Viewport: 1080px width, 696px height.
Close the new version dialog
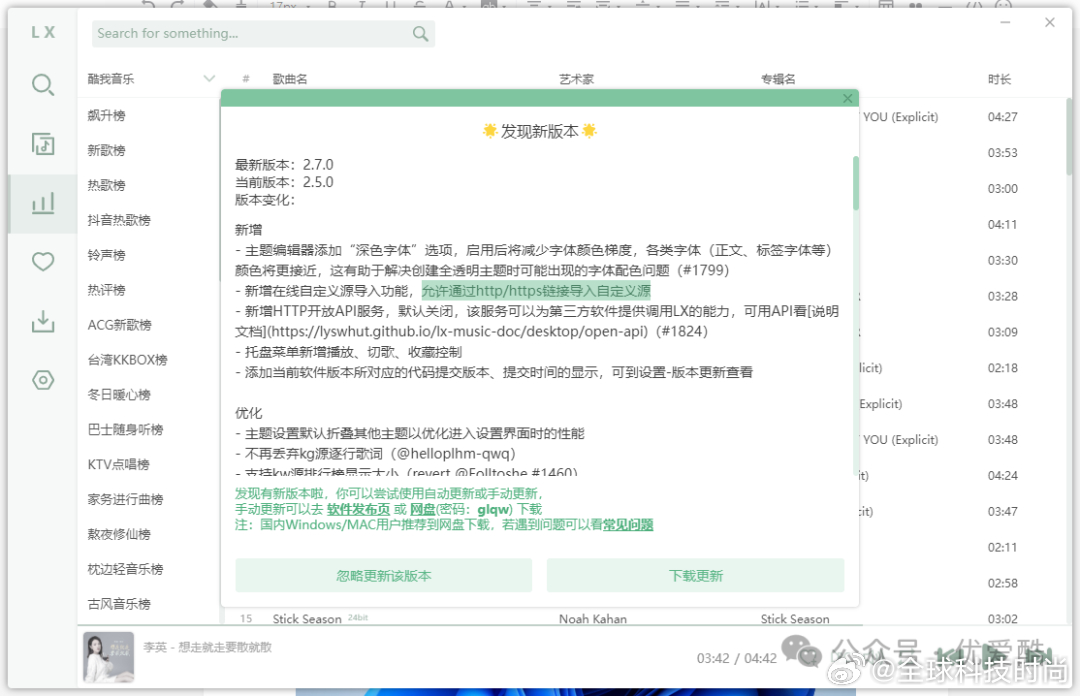click(x=847, y=99)
